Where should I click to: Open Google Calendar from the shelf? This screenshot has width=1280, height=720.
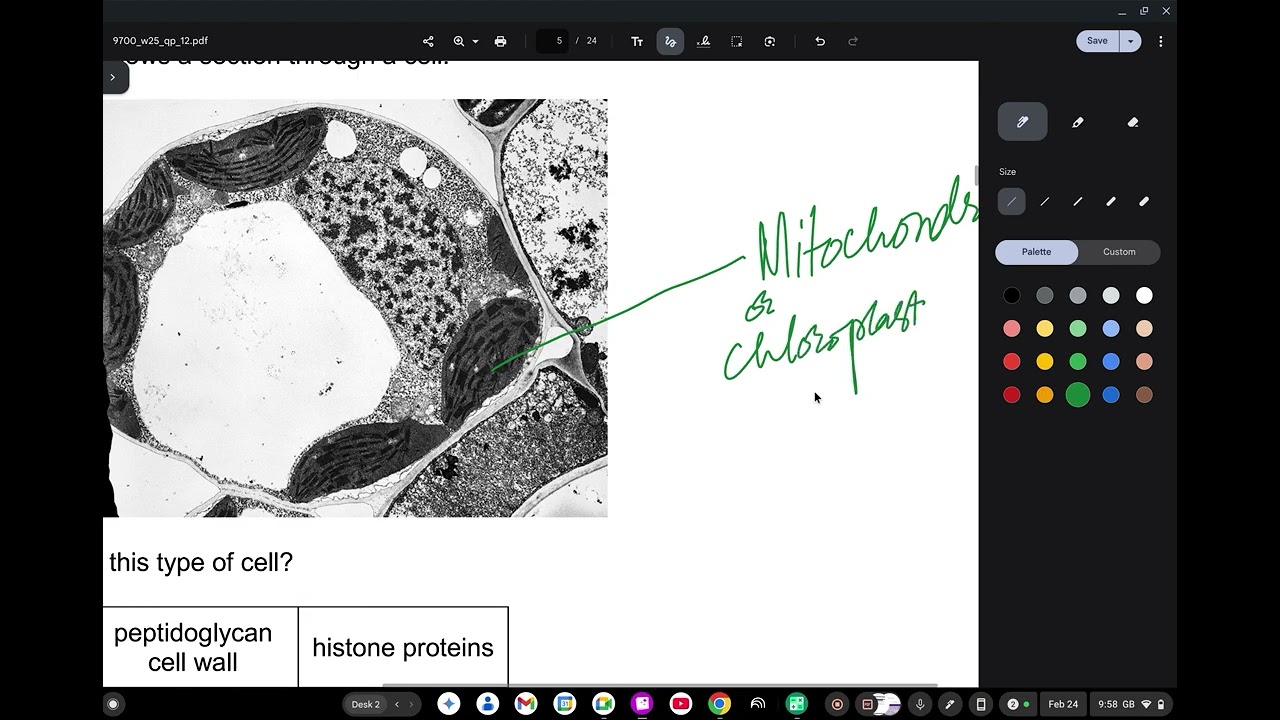click(564, 704)
